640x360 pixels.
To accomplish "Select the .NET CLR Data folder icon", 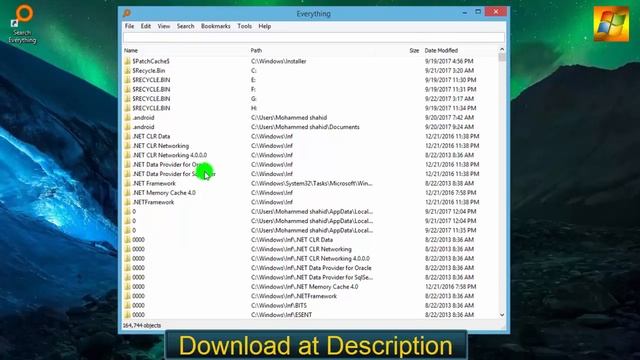I will pos(127,136).
